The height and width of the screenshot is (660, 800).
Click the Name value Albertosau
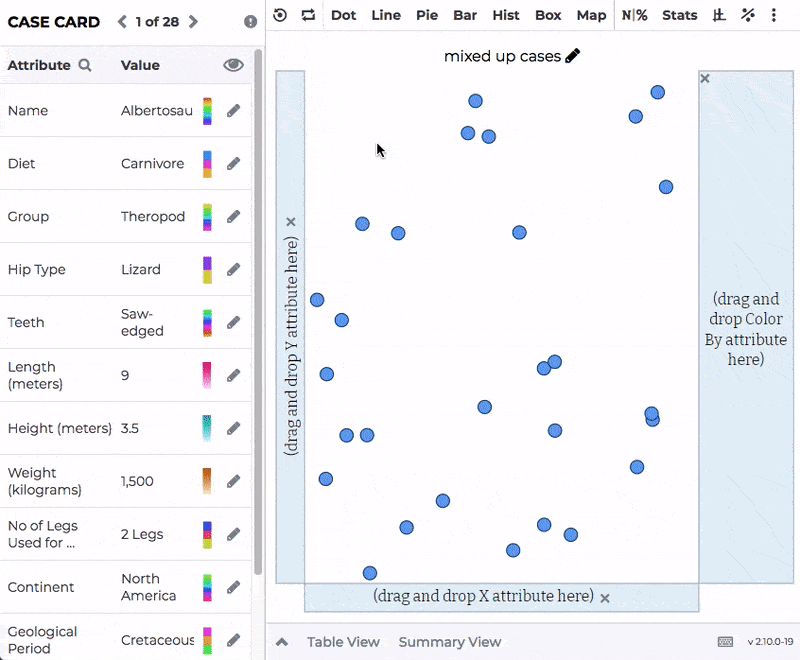(x=157, y=111)
